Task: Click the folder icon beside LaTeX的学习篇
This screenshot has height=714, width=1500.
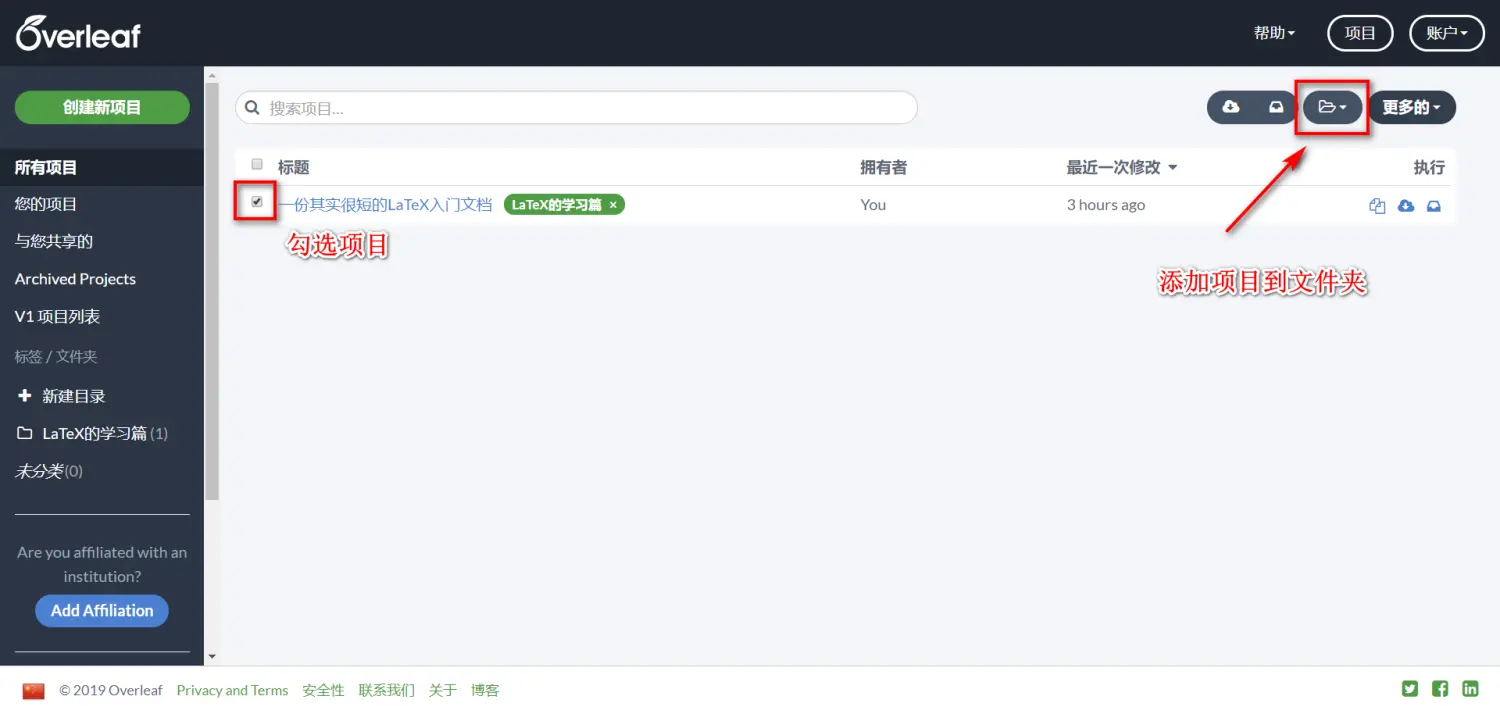Action: (x=25, y=433)
